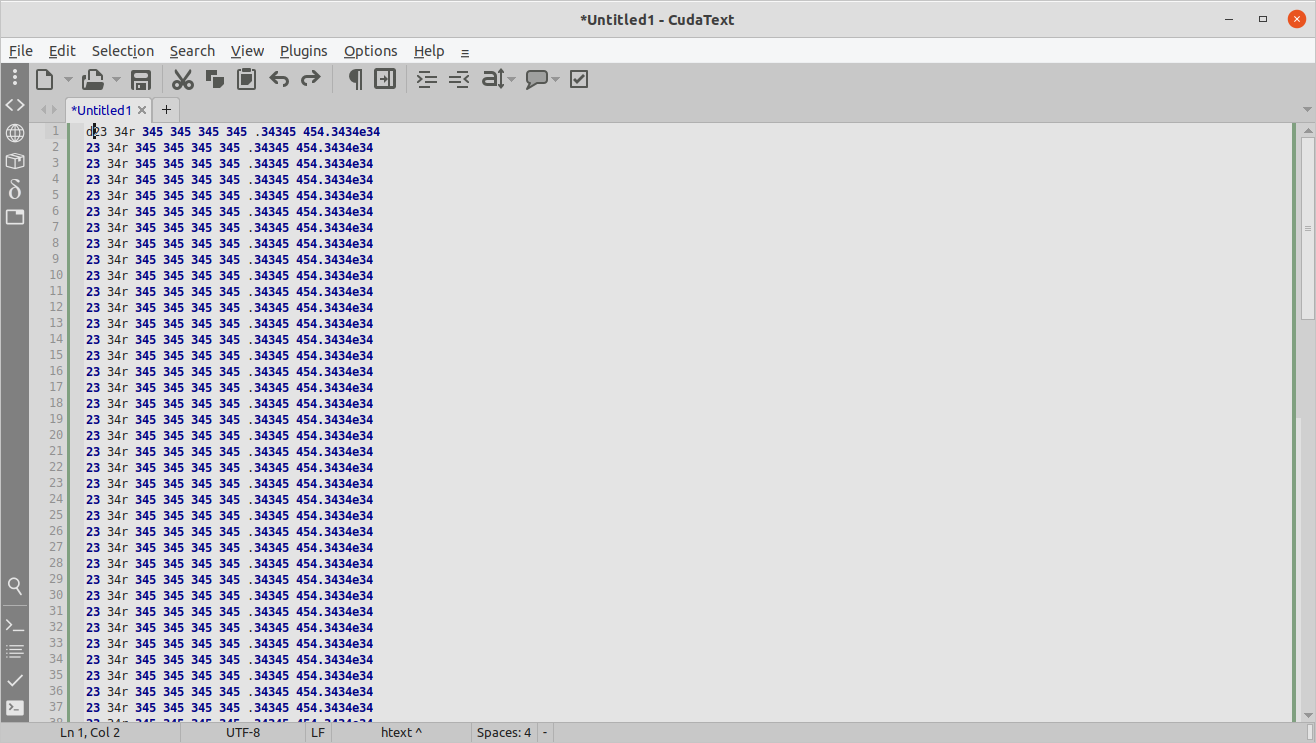Open the globe sidebar panel icon
The width and height of the screenshot is (1316, 743).
(x=15, y=133)
